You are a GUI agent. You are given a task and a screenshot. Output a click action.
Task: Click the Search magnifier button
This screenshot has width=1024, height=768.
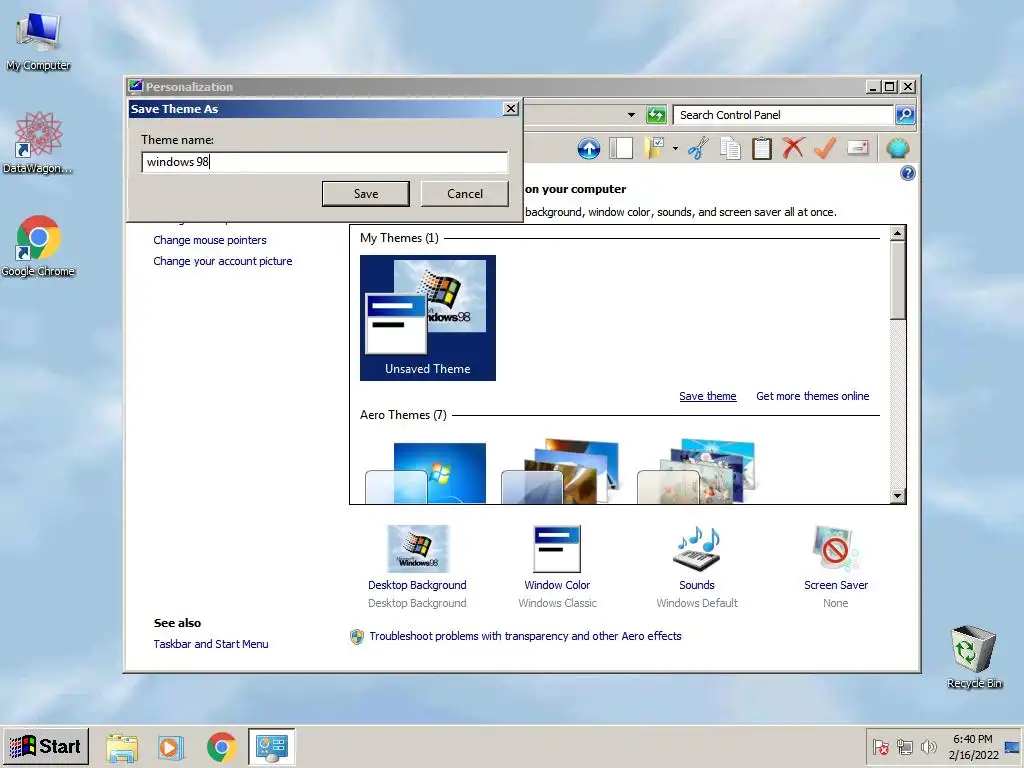(904, 115)
